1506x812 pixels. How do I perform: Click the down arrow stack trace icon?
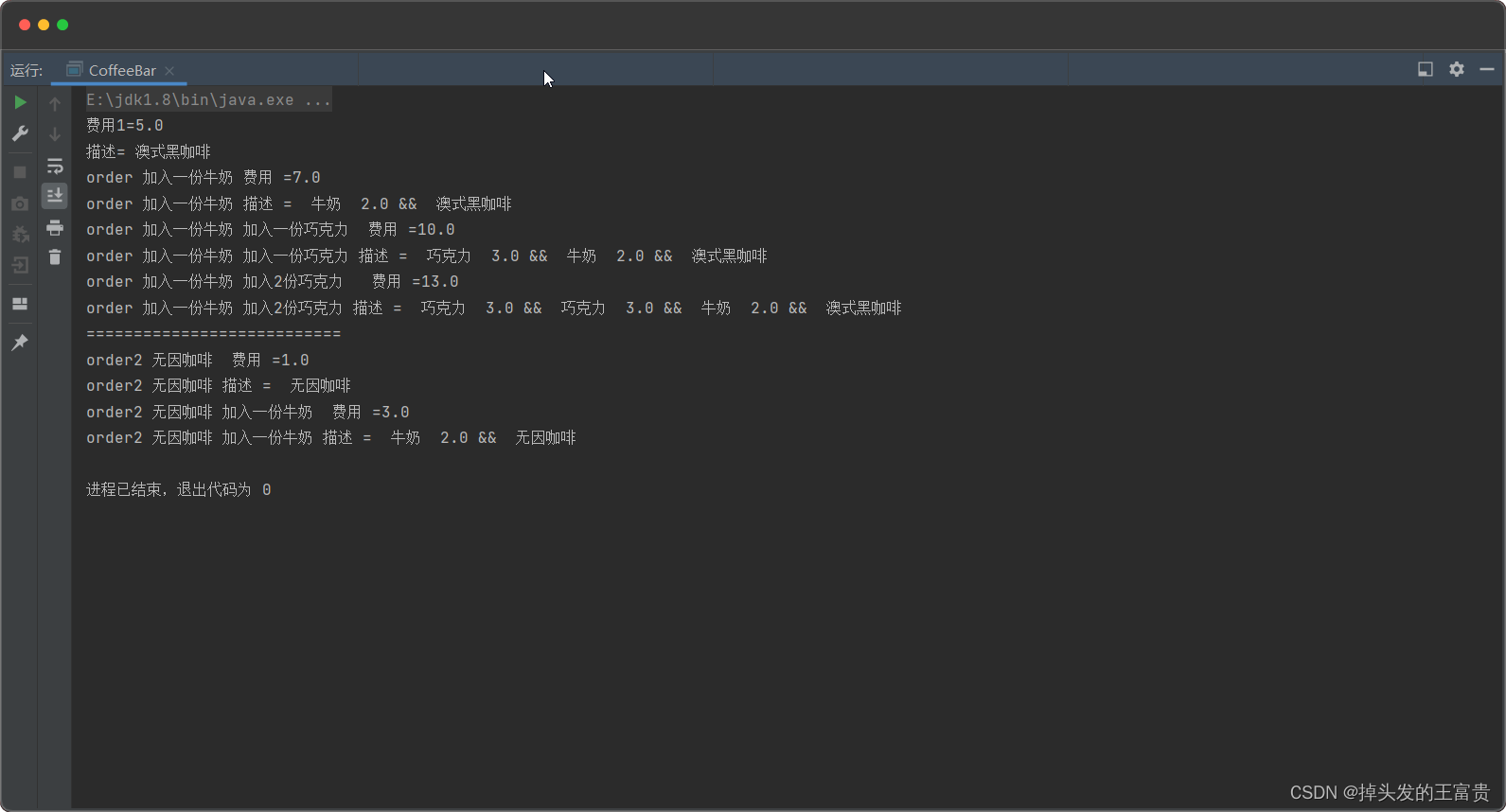click(x=55, y=134)
